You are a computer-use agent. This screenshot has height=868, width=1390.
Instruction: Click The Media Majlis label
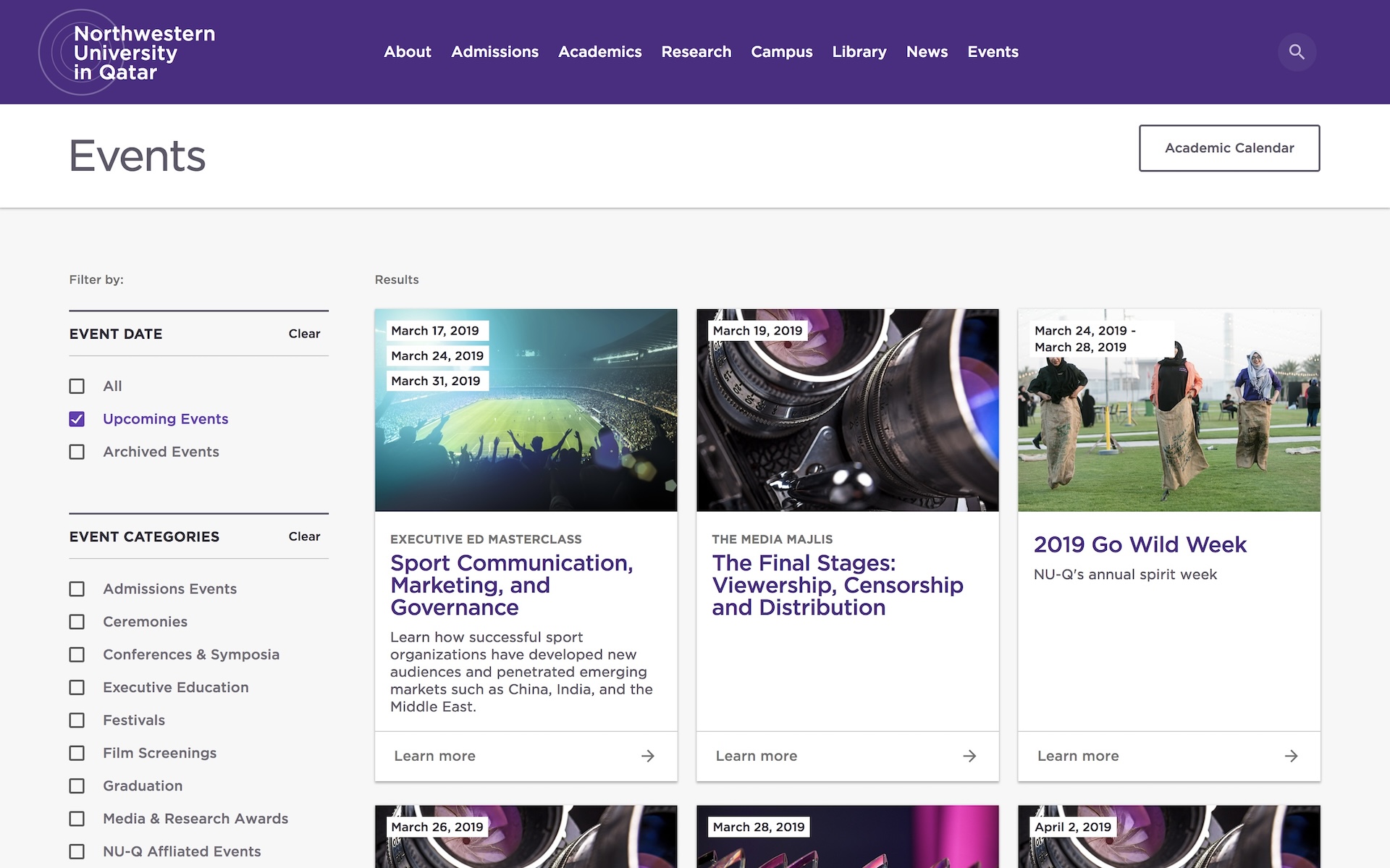(772, 539)
